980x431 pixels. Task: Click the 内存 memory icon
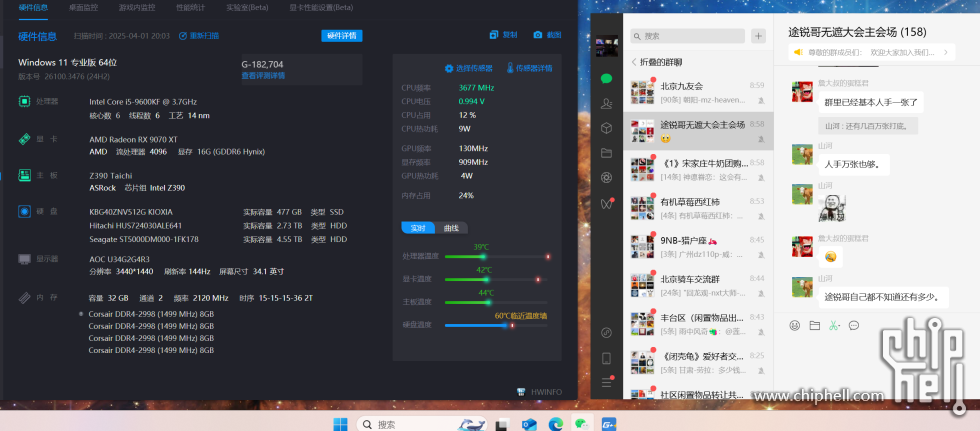coord(24,297)
